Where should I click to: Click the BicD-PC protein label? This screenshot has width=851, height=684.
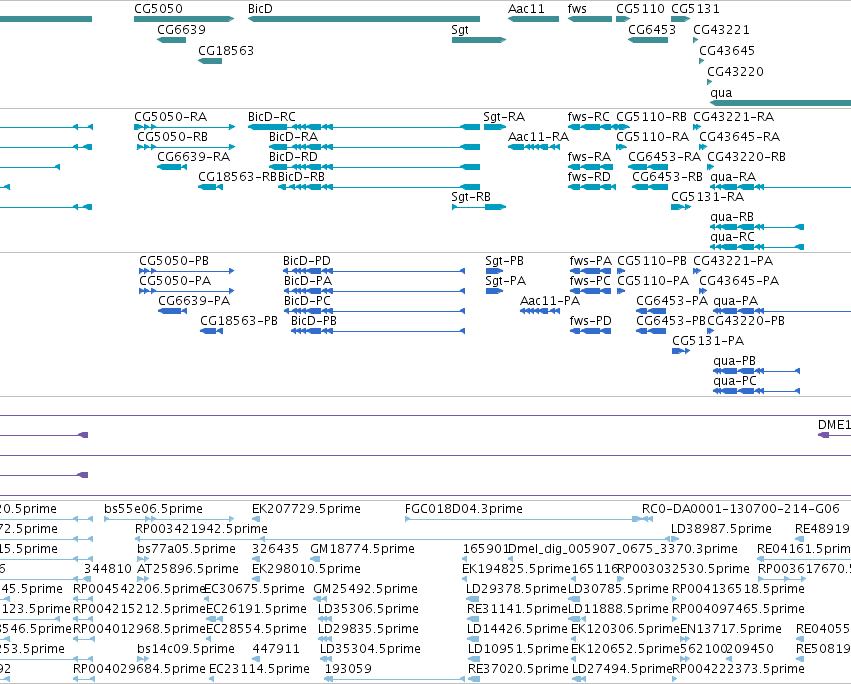(307, 301)
